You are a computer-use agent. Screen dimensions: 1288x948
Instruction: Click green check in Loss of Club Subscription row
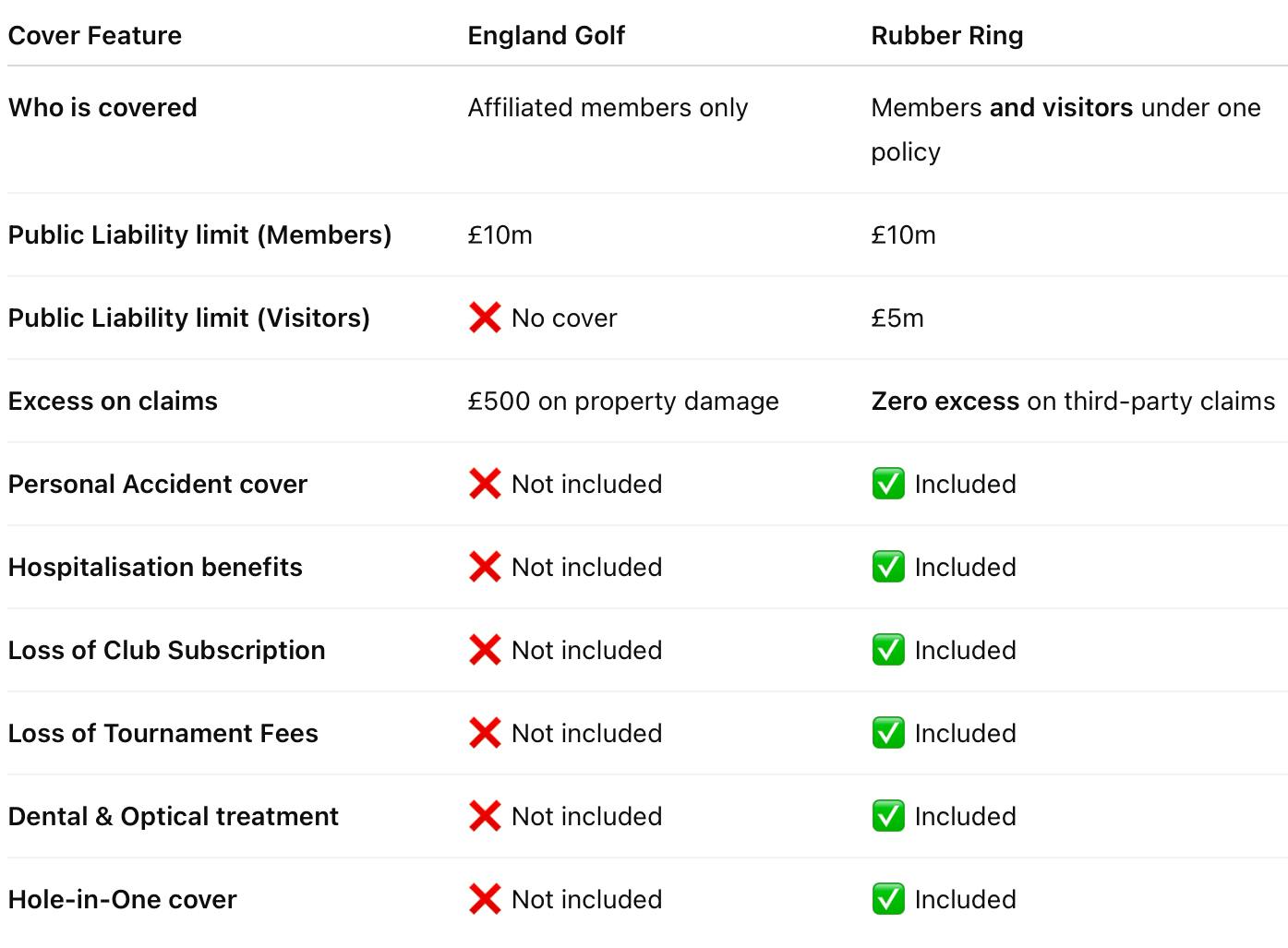click(888, 650)
